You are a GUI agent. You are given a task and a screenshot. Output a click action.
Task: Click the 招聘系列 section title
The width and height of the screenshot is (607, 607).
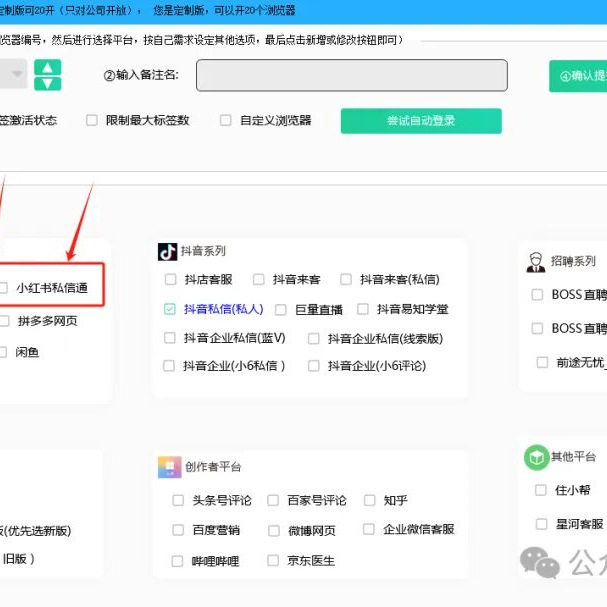coord(573,261)
